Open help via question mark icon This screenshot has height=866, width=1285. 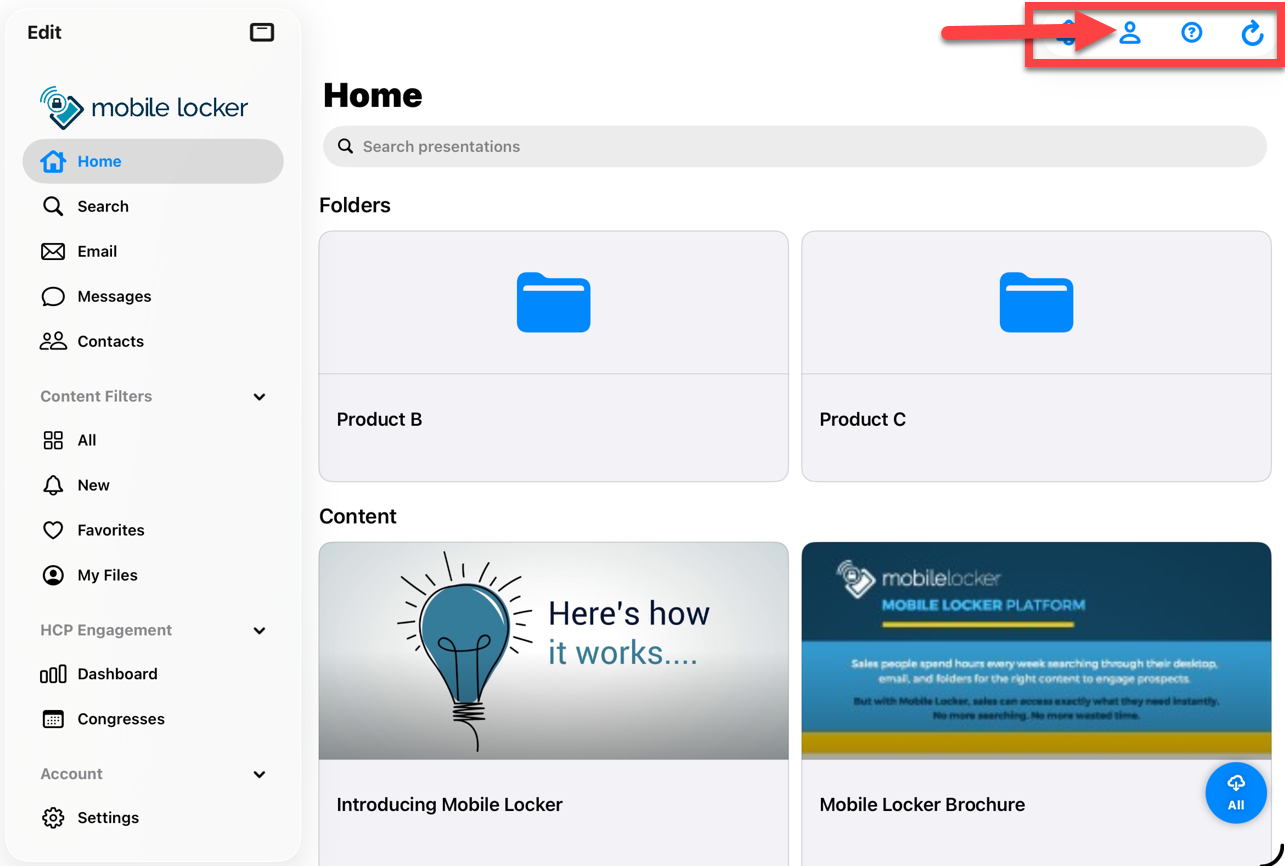click(1191, 33)
